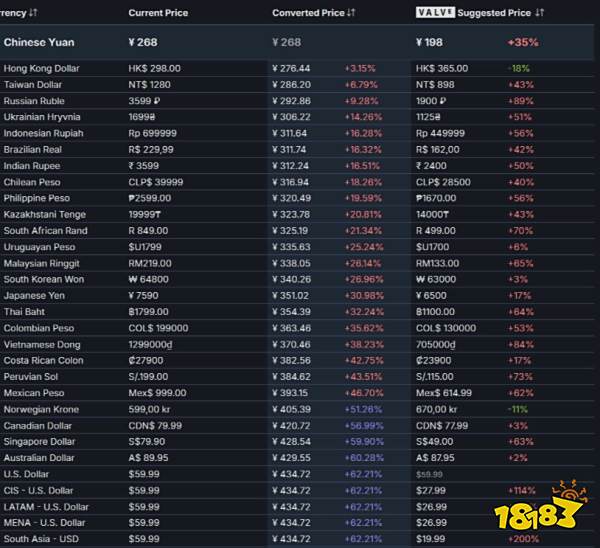Viewport: 600px width, 548px height.
Task: Click the ₩ 64800 current price
Action: click(x=148, y=279)
